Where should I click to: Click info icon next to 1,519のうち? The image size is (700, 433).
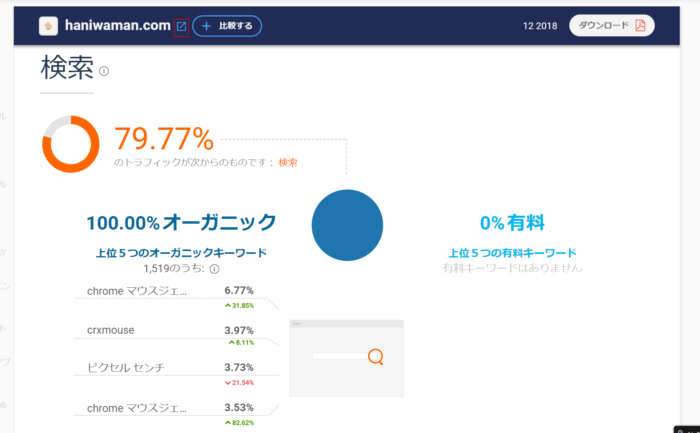214,269
